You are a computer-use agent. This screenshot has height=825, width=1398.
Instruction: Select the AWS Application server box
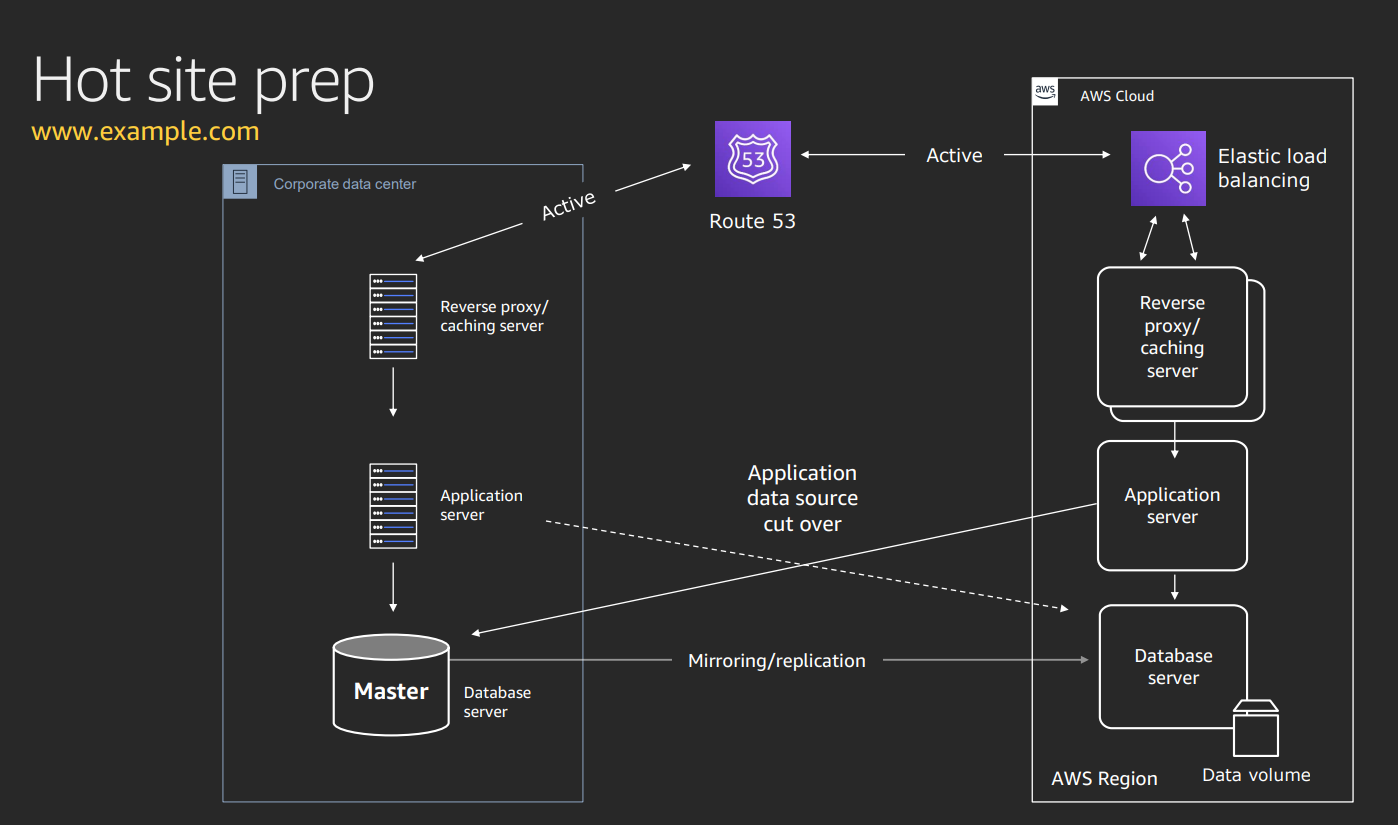click(x=1172, y=505)
